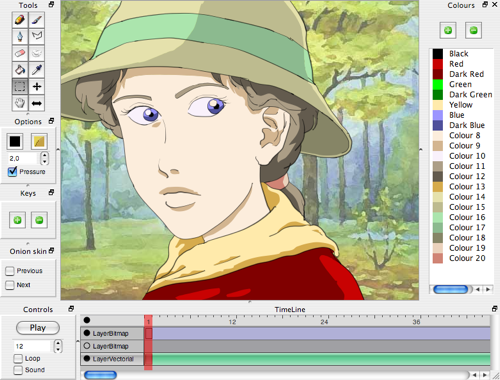Click the Colours list horizontal scrollbar thumb
This screenshot has height=380, width=500.
click(x=451, y=289)
